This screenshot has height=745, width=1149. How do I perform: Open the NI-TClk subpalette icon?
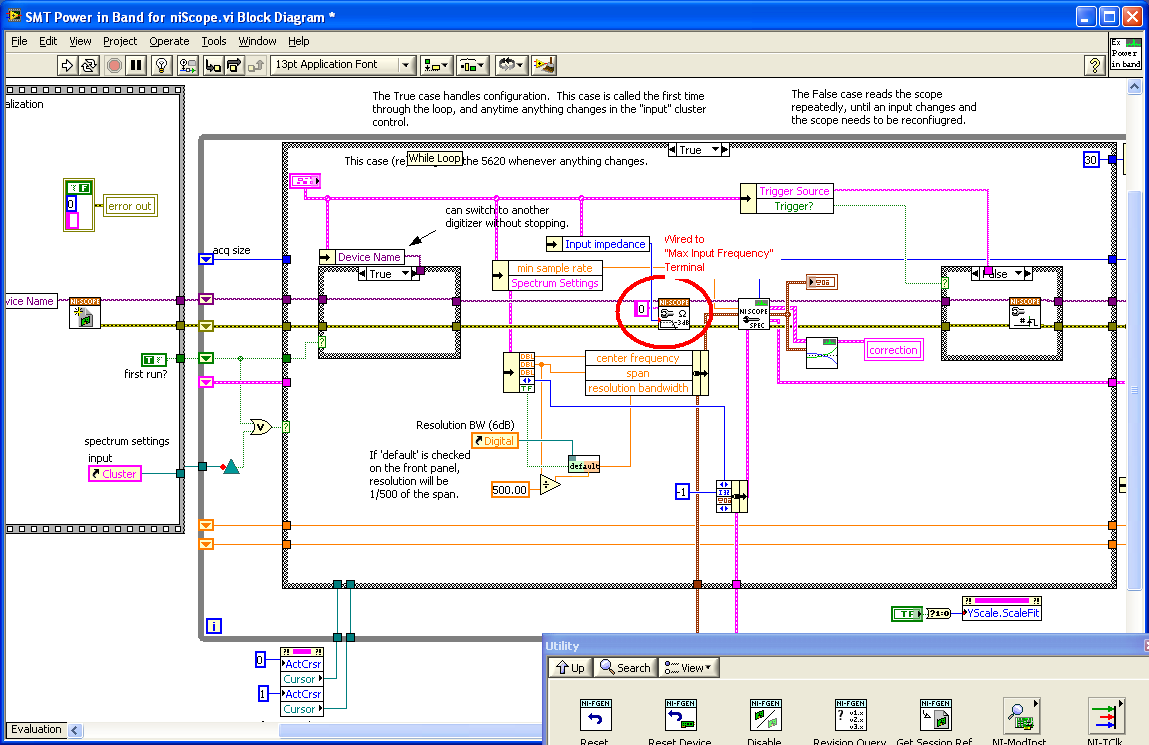click(x=1105, y=715)
